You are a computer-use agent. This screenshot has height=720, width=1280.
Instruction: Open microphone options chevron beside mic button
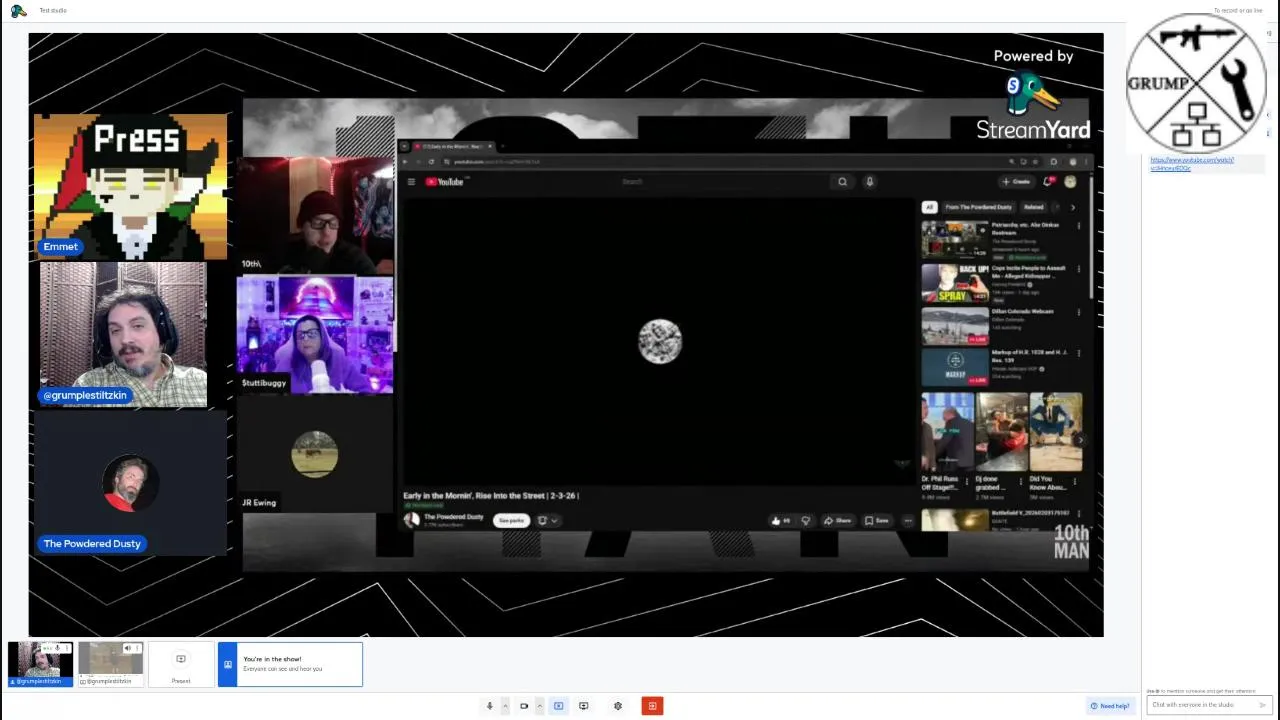click(505, 706)
